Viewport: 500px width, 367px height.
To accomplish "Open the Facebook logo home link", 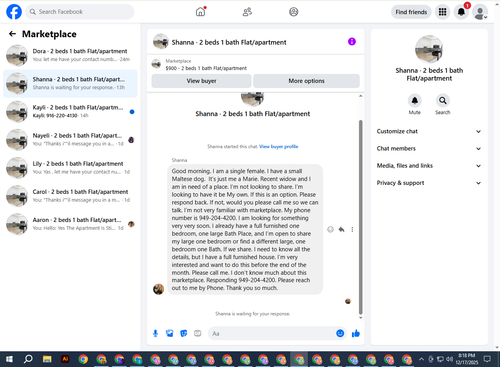I will 14,12.
